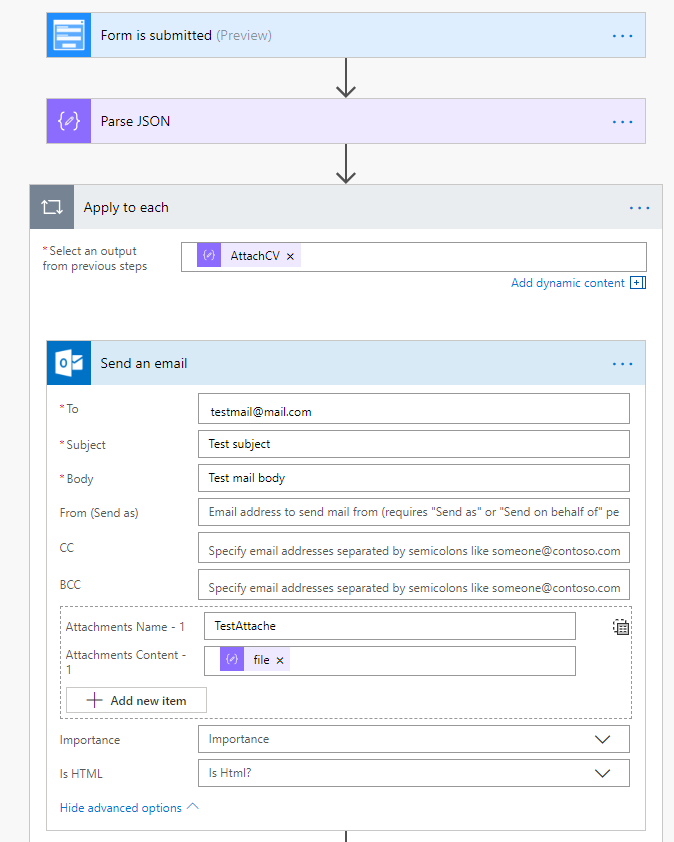Open the Send an email ellipsis menu
The height and width of the screenshot is (842, 674).
pos(622,364)
